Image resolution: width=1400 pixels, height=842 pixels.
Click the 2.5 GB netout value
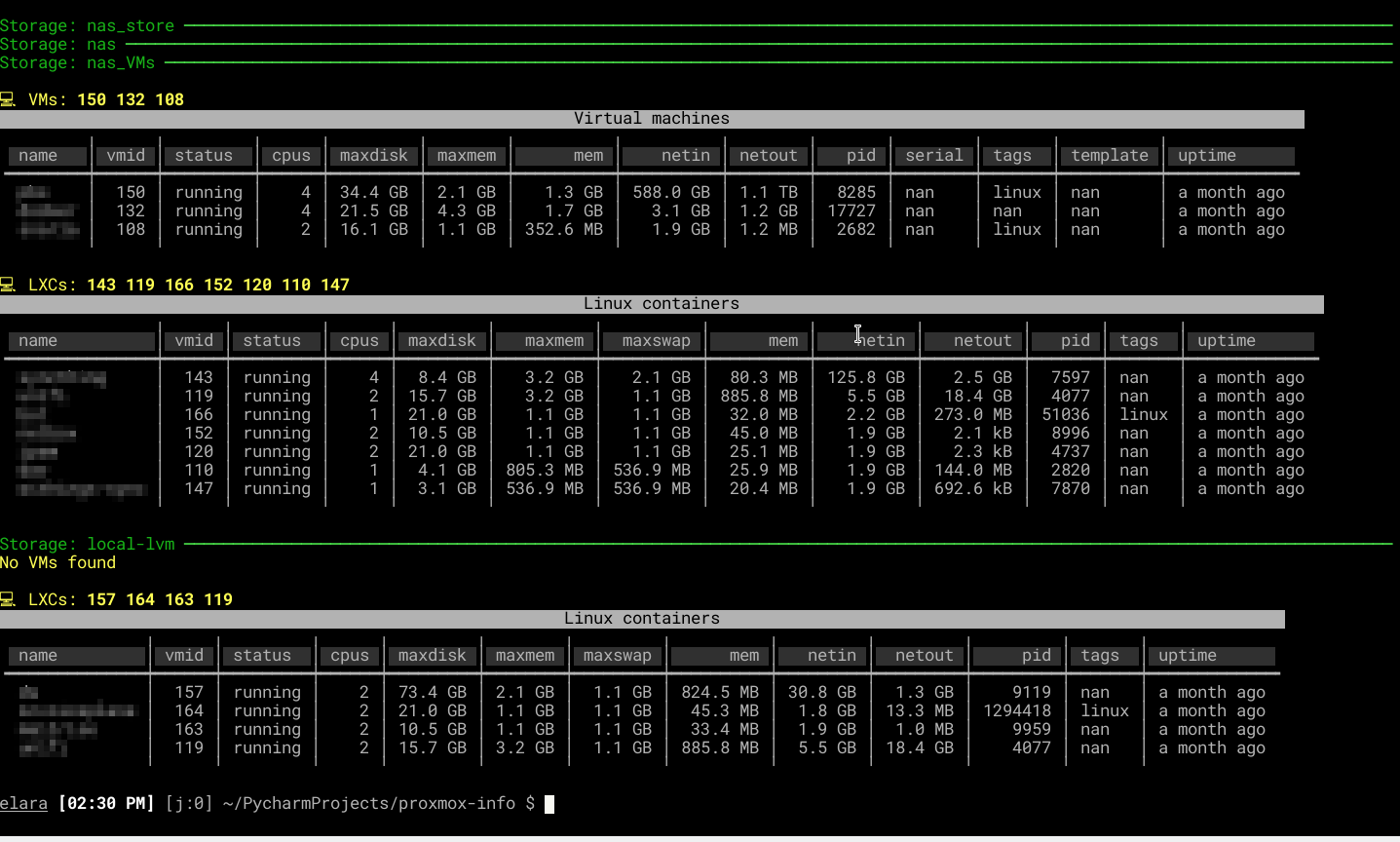pyautogui.click(x=983, y=377)
